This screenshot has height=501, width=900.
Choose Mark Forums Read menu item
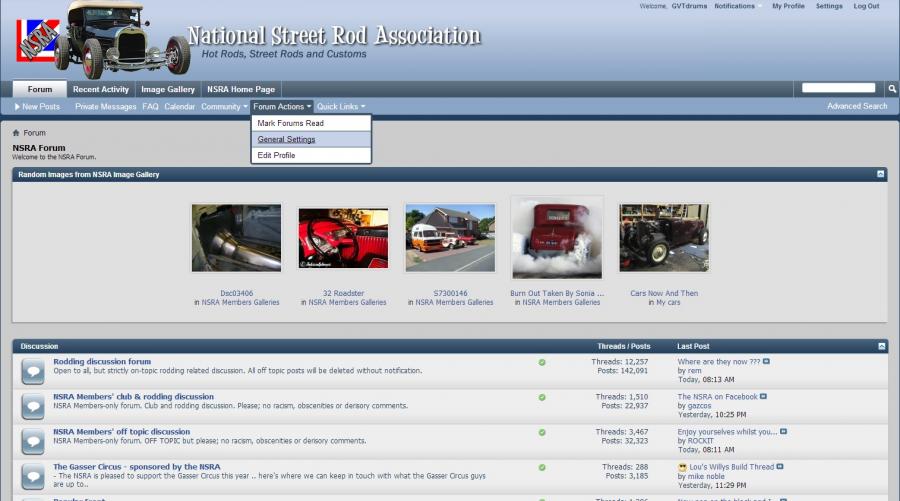290,123
